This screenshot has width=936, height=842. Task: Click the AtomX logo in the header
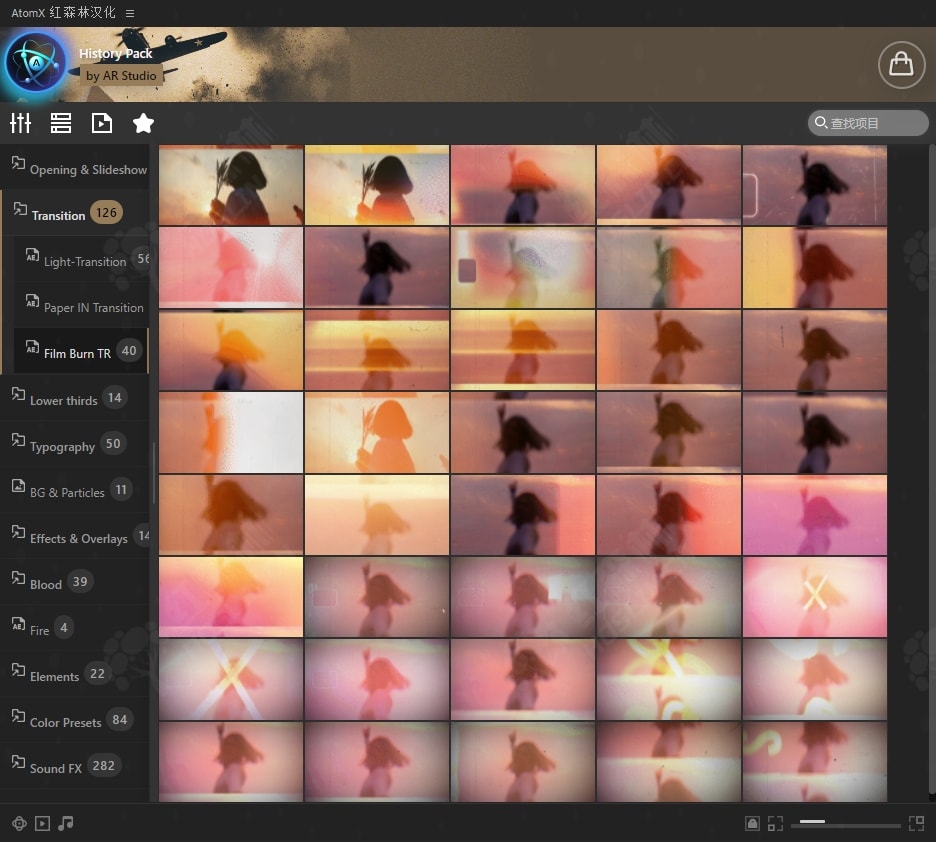35,63
